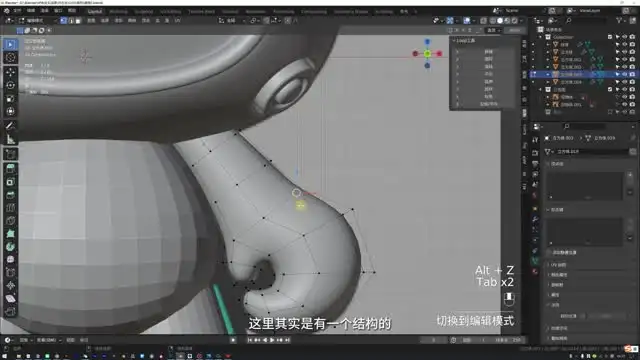Activate the Rotate tool

(10, 85)
